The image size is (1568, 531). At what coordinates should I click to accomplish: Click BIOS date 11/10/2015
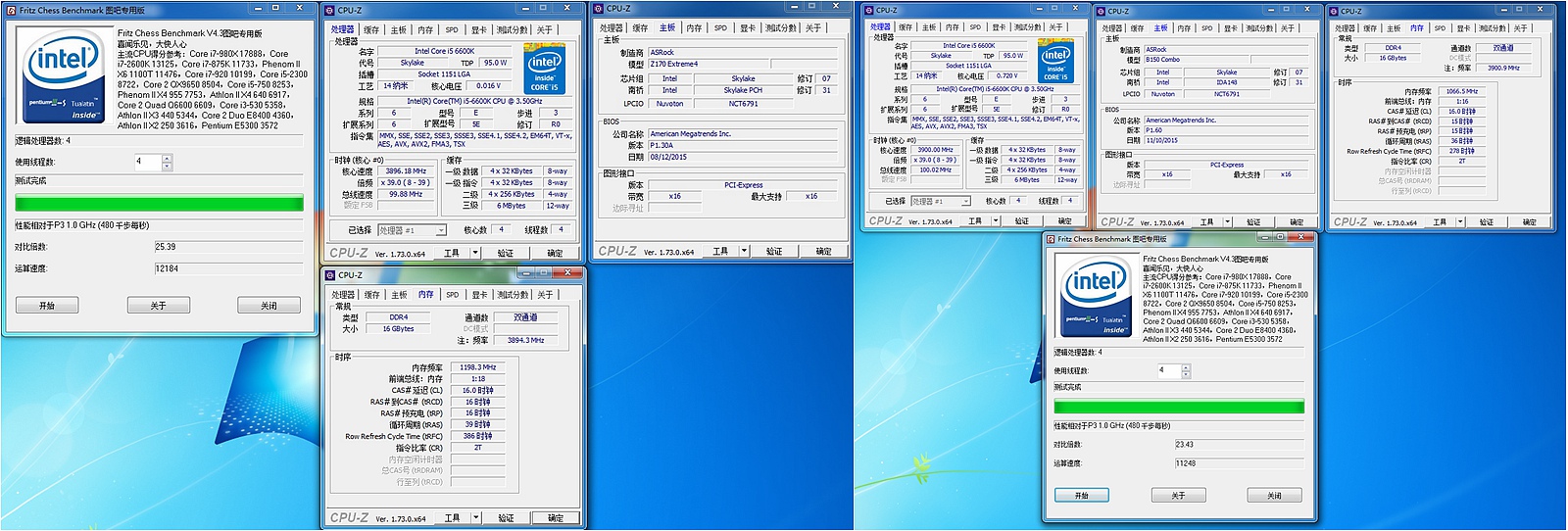(1228, 140)
